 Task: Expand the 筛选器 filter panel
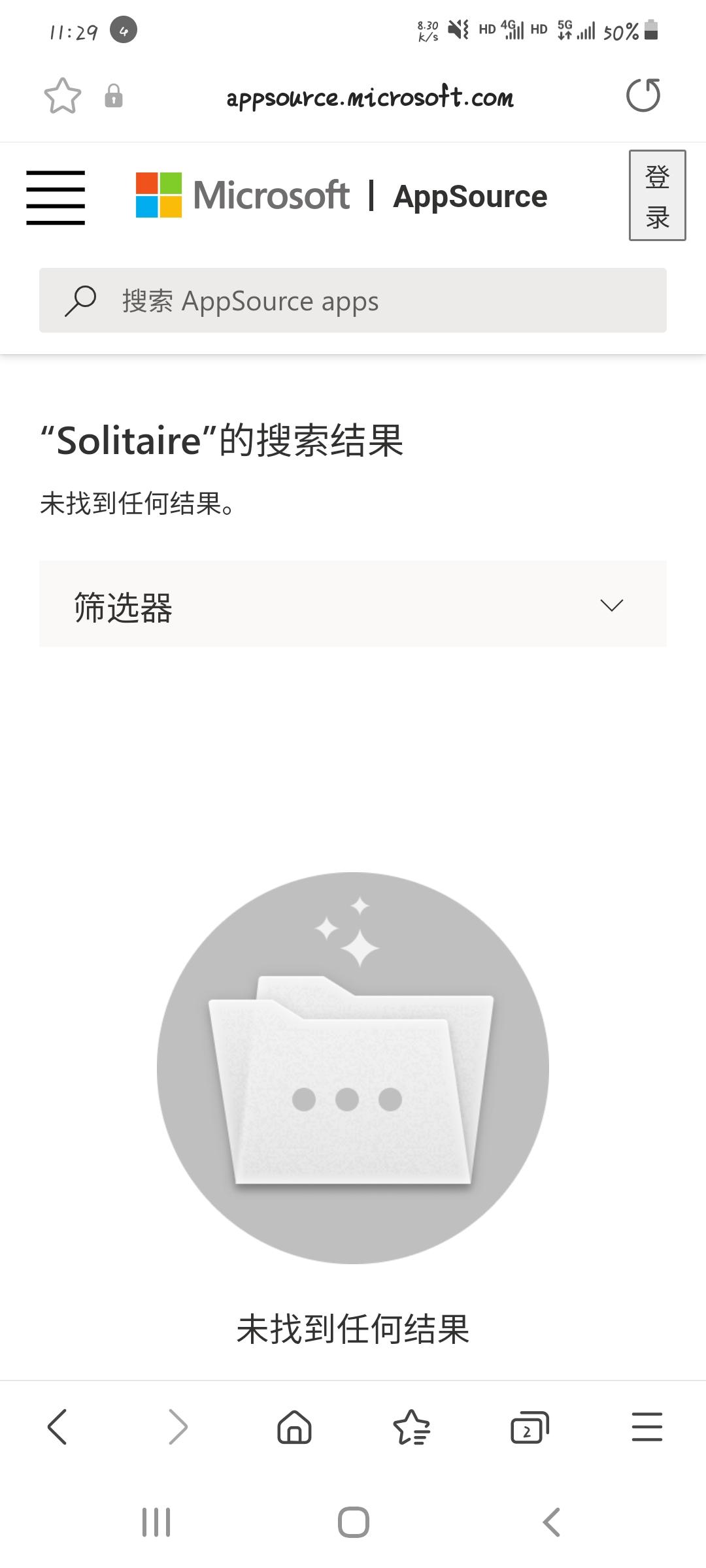click(353, 604)
